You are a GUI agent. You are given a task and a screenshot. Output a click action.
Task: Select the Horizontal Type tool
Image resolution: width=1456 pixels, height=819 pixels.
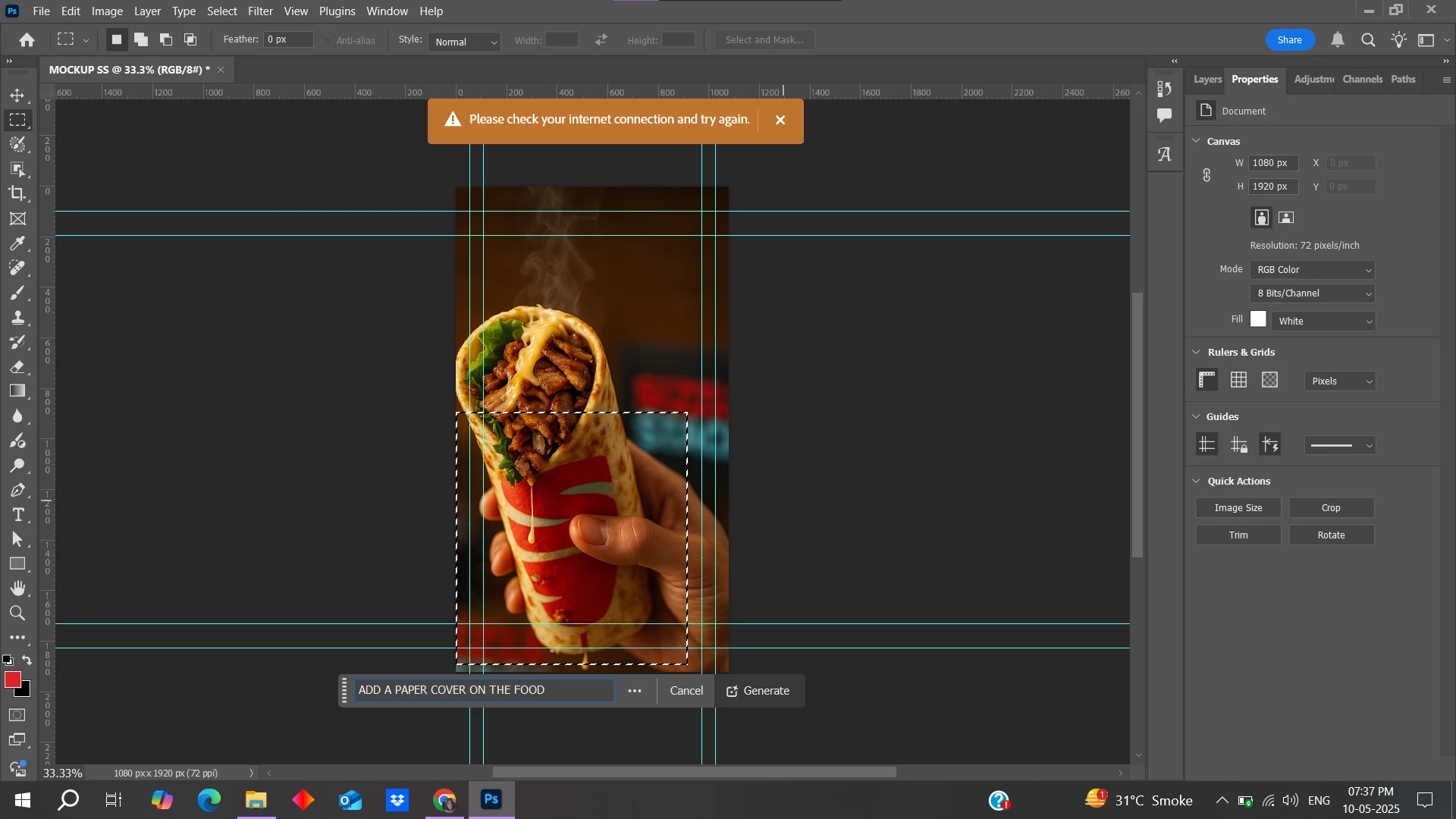point(17,515)
